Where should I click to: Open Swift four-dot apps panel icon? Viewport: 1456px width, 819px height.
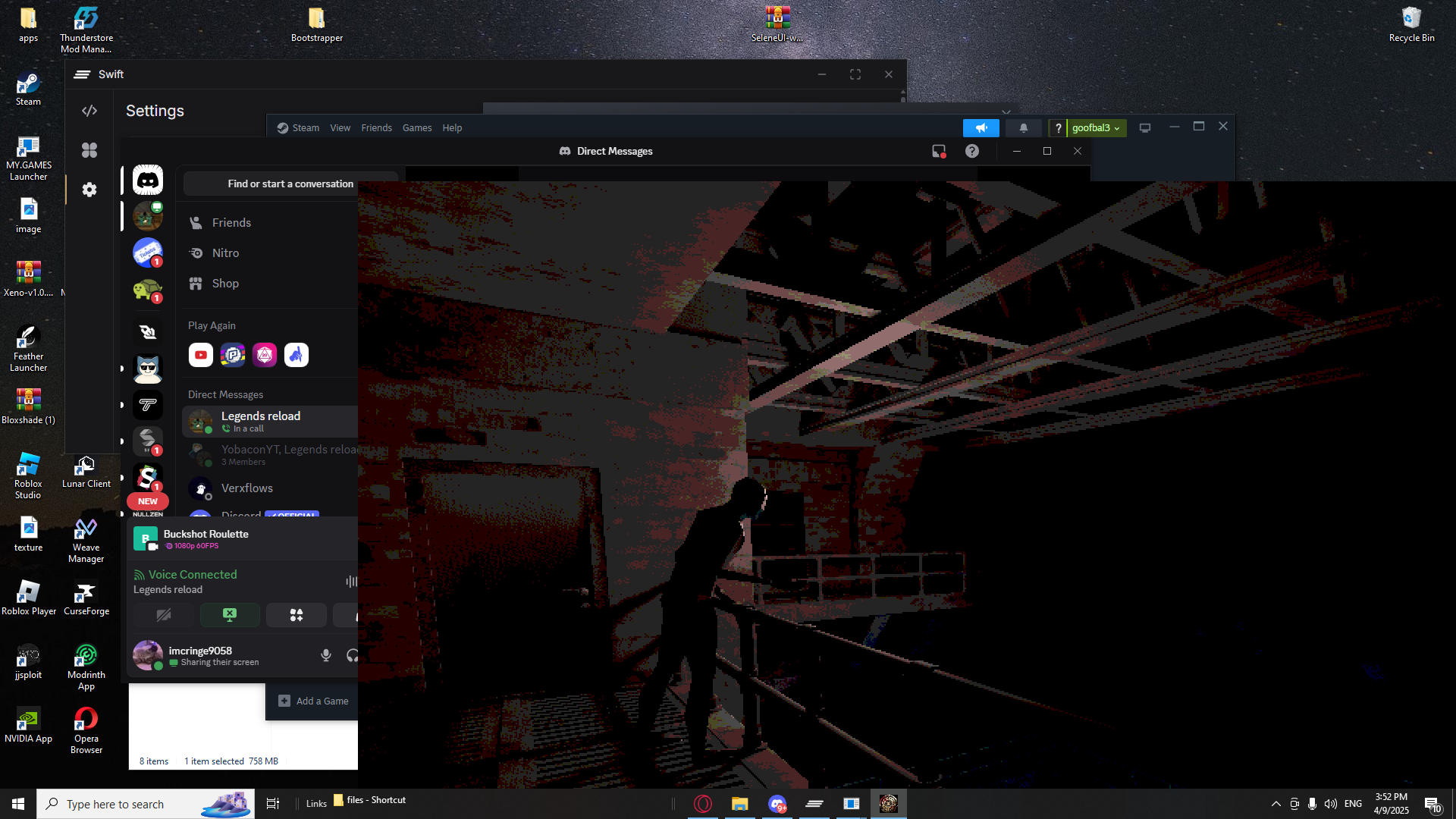click(x=89, y=150)
